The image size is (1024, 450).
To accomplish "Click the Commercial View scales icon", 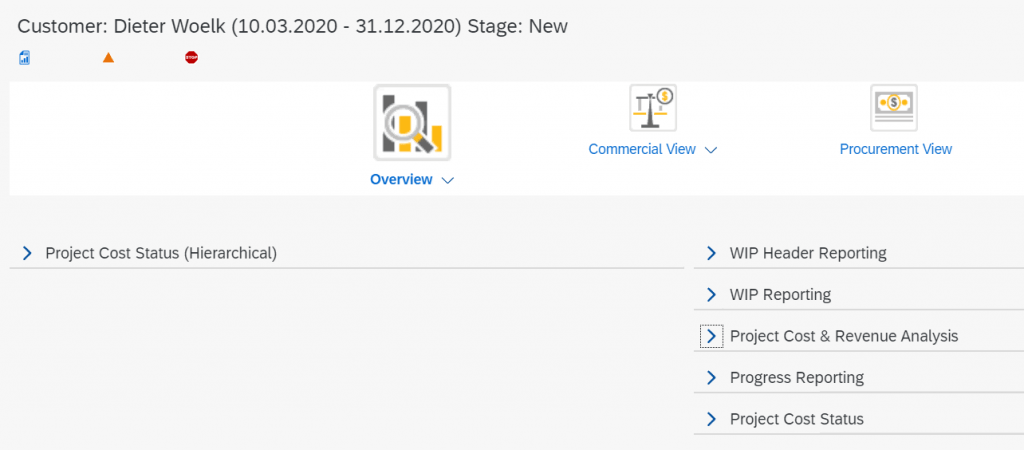I will [653, 108].
